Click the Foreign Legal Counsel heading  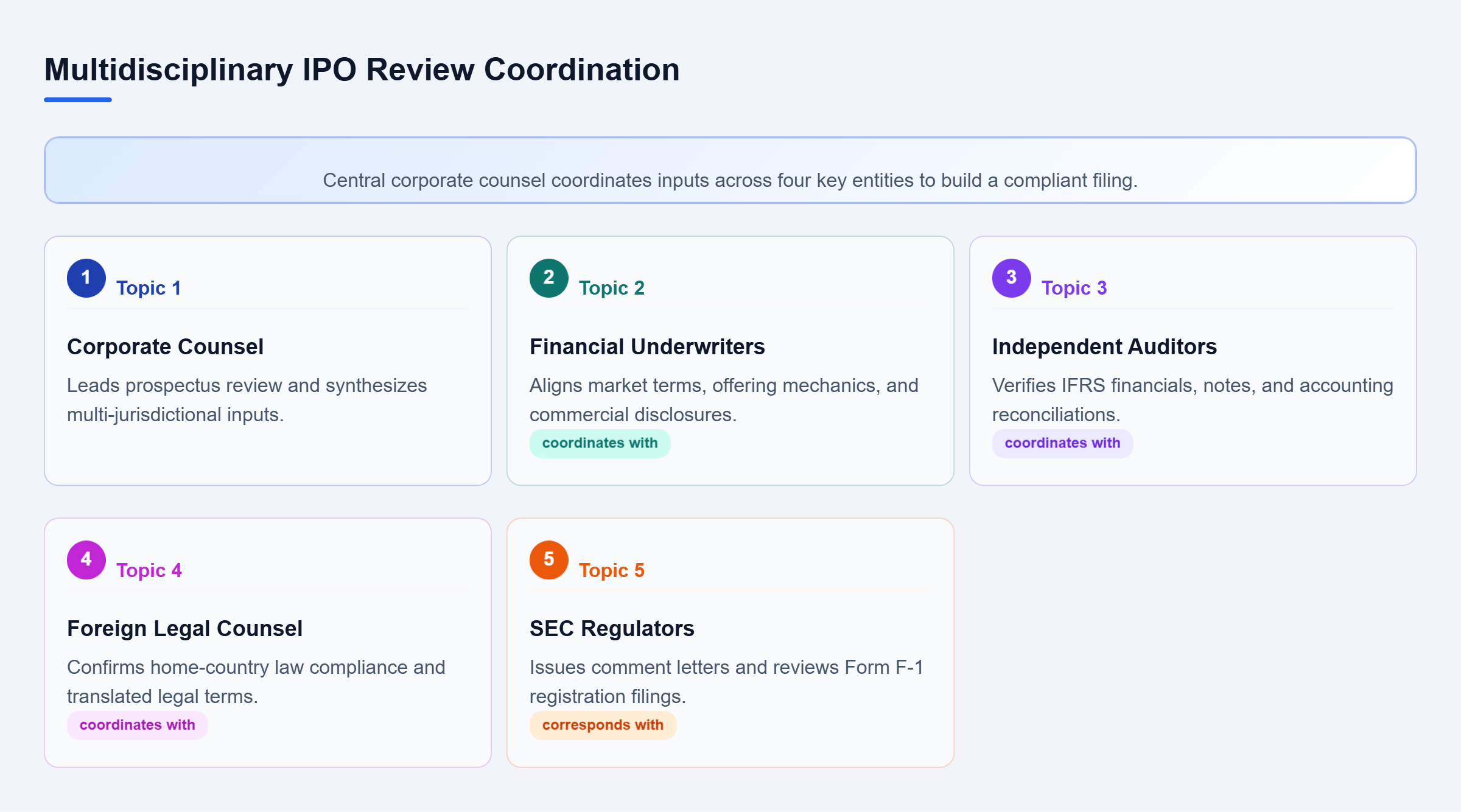click(184, 629)
